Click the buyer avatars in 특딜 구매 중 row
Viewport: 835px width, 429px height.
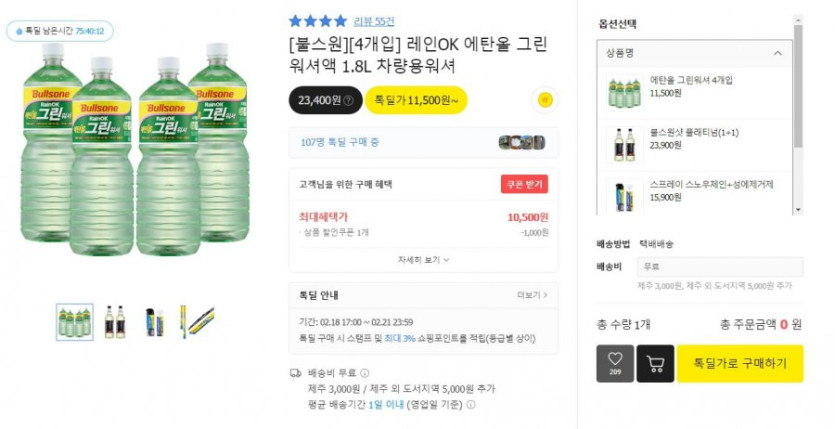point(521,142)
